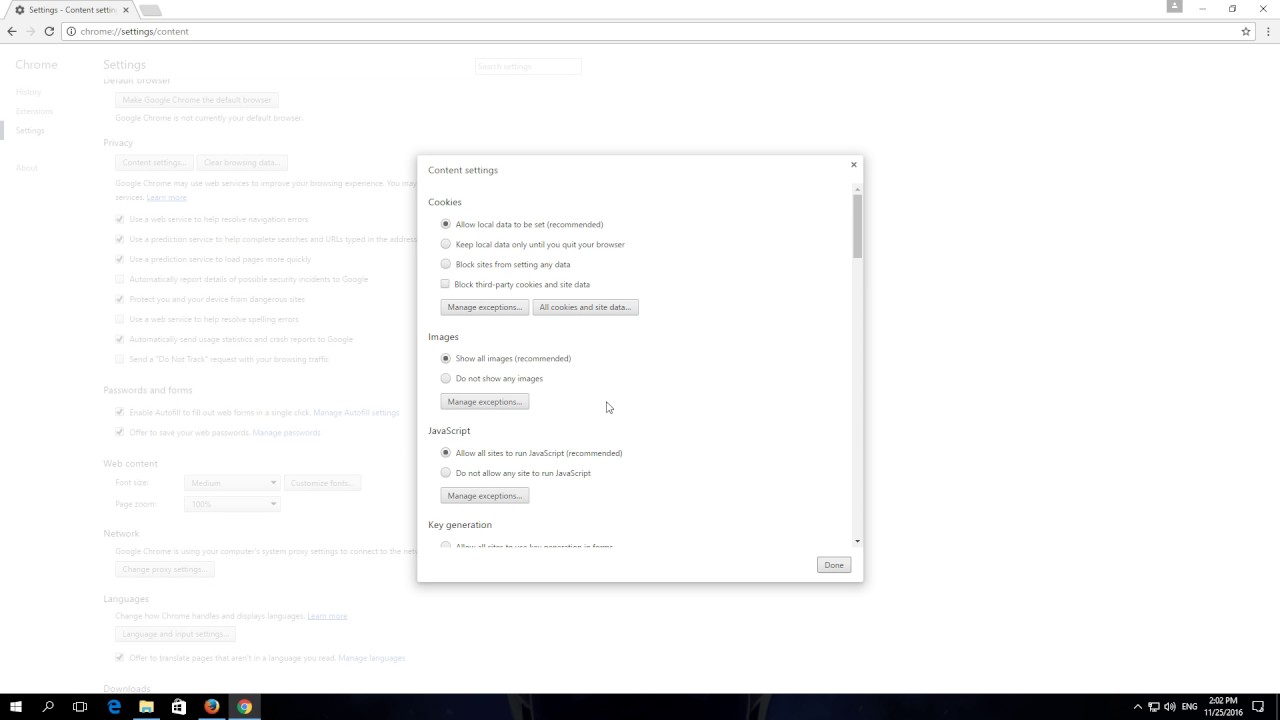The image size is (1280, 720).
Task: Select Show all images radio button
Action: 446,358
